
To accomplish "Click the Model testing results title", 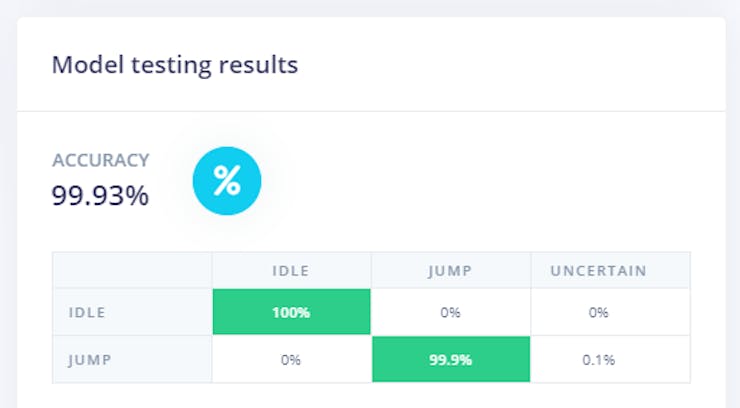I will point(175,66).
